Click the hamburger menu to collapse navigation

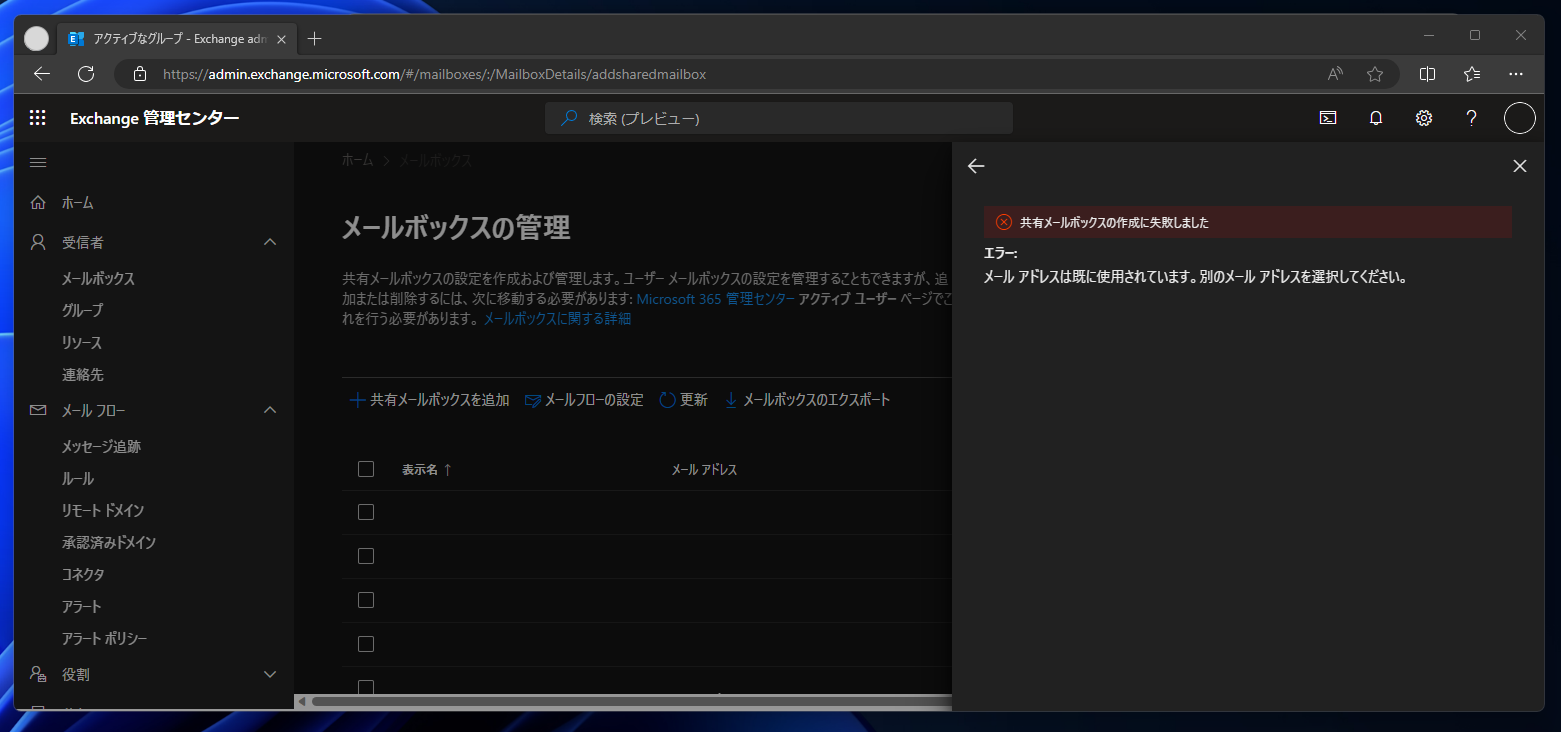(x=37, y=162)
